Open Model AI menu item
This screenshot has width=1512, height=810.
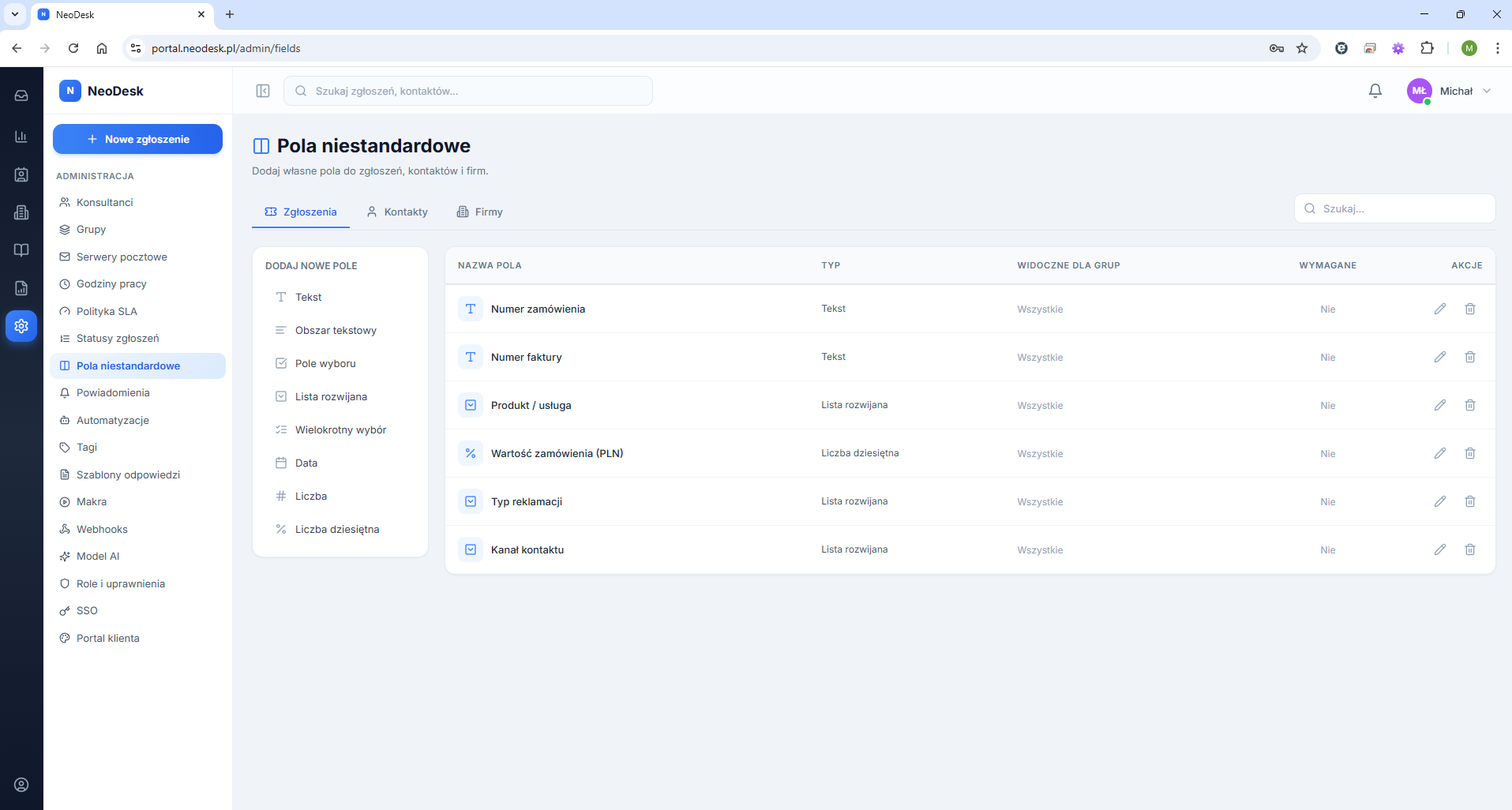click(137, 556)
